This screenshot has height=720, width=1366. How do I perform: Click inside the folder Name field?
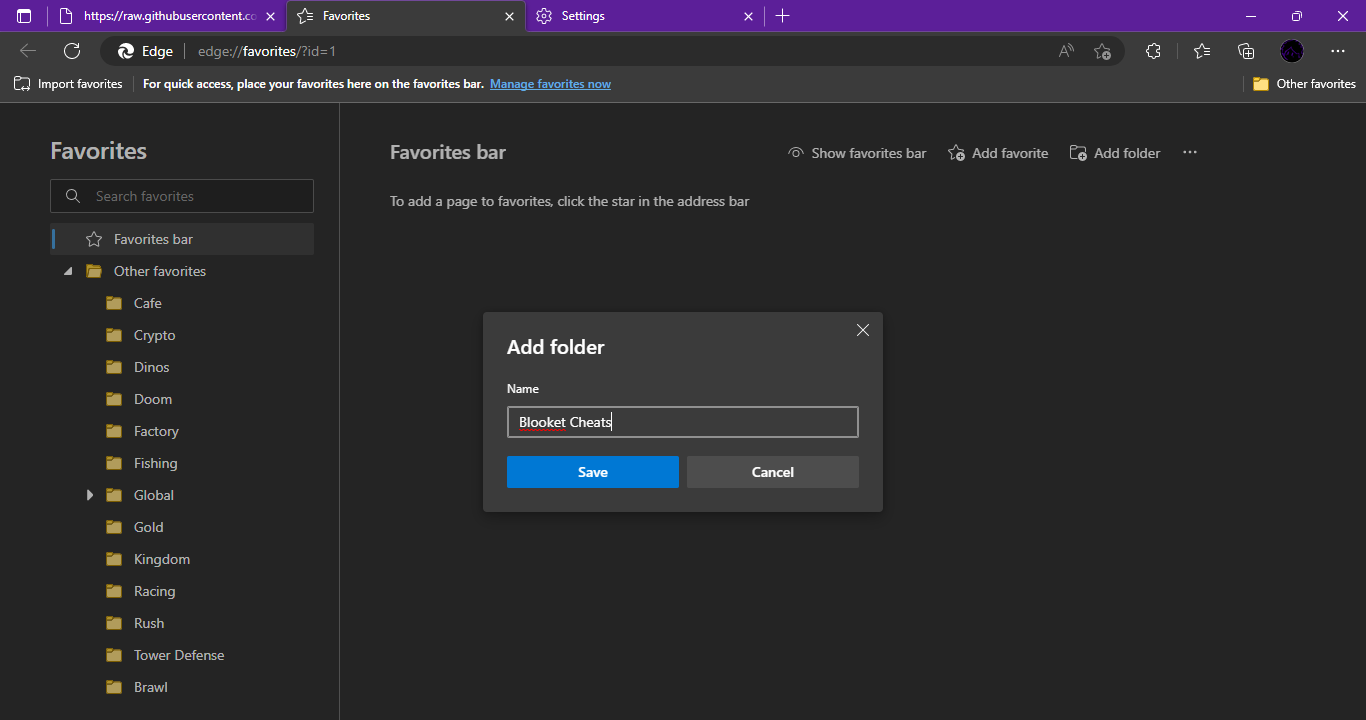point(682,421)
